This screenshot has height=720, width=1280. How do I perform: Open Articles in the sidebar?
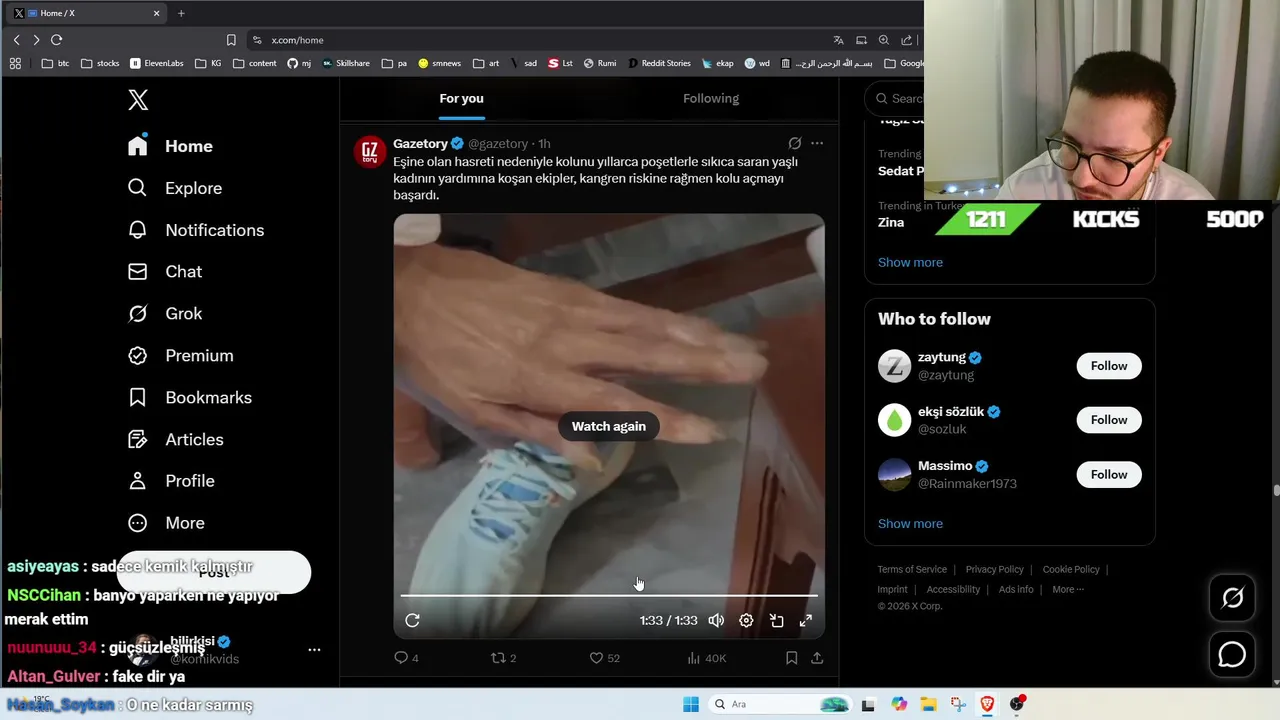click(x=175, y=440)
